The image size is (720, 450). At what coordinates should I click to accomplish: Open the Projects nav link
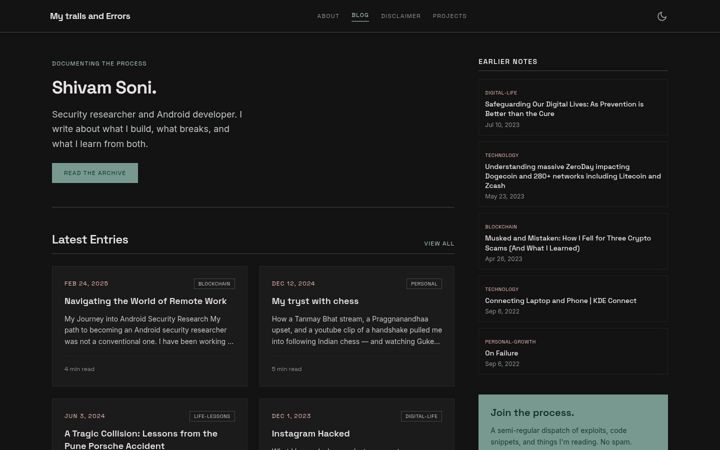pos(450,16)
